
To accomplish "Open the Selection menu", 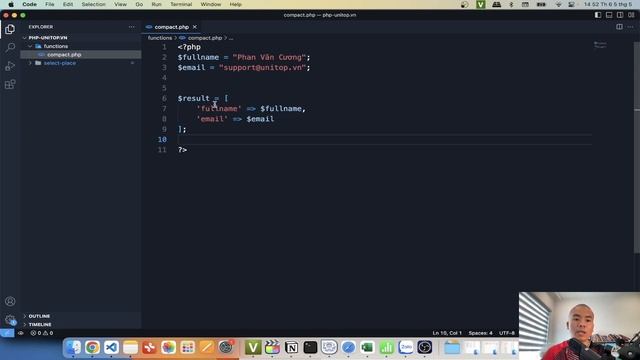I will pyautogui.click(x=93, y=4).
